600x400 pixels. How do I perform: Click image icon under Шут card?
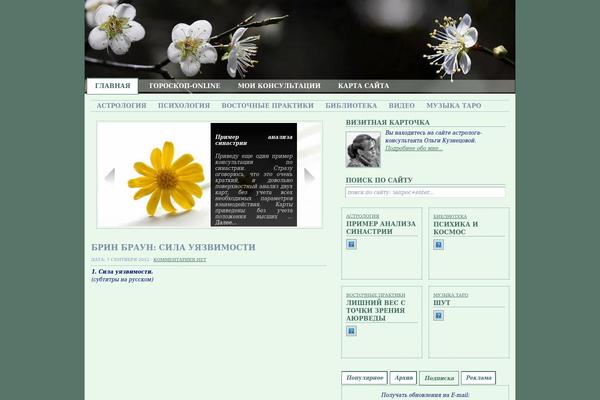(438, 315)
